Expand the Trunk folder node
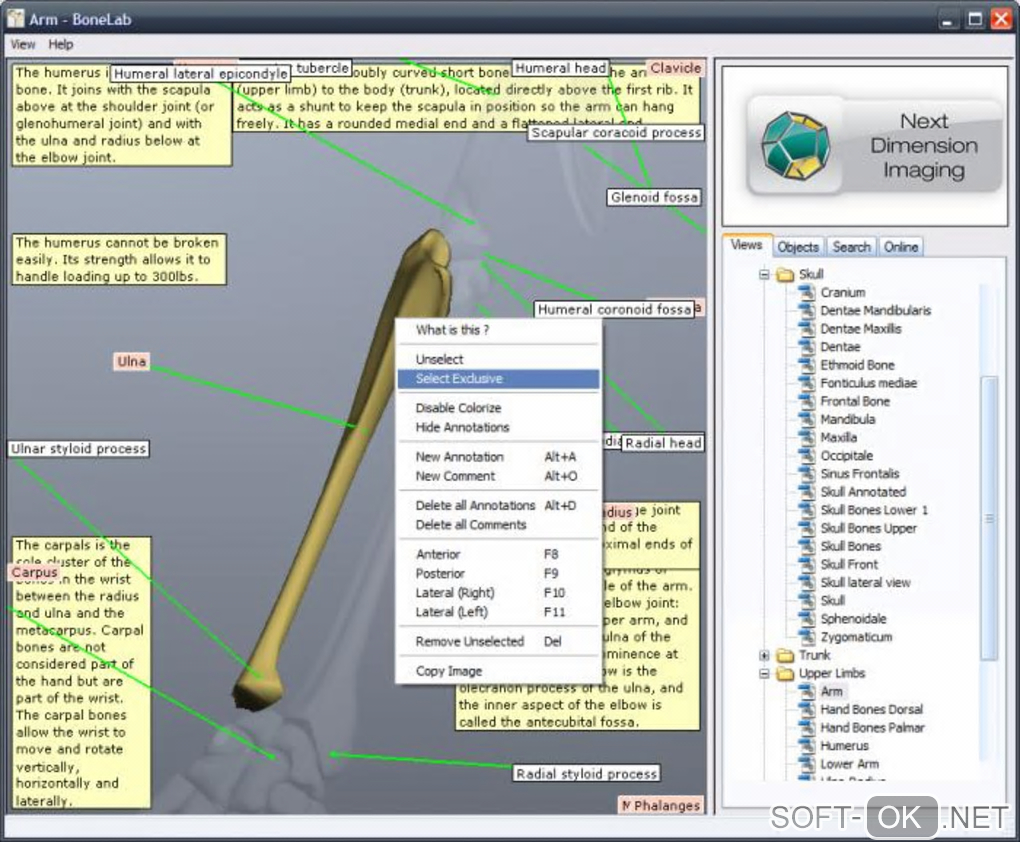This screenshot has height=842, width=1020. tap(765, 656)
